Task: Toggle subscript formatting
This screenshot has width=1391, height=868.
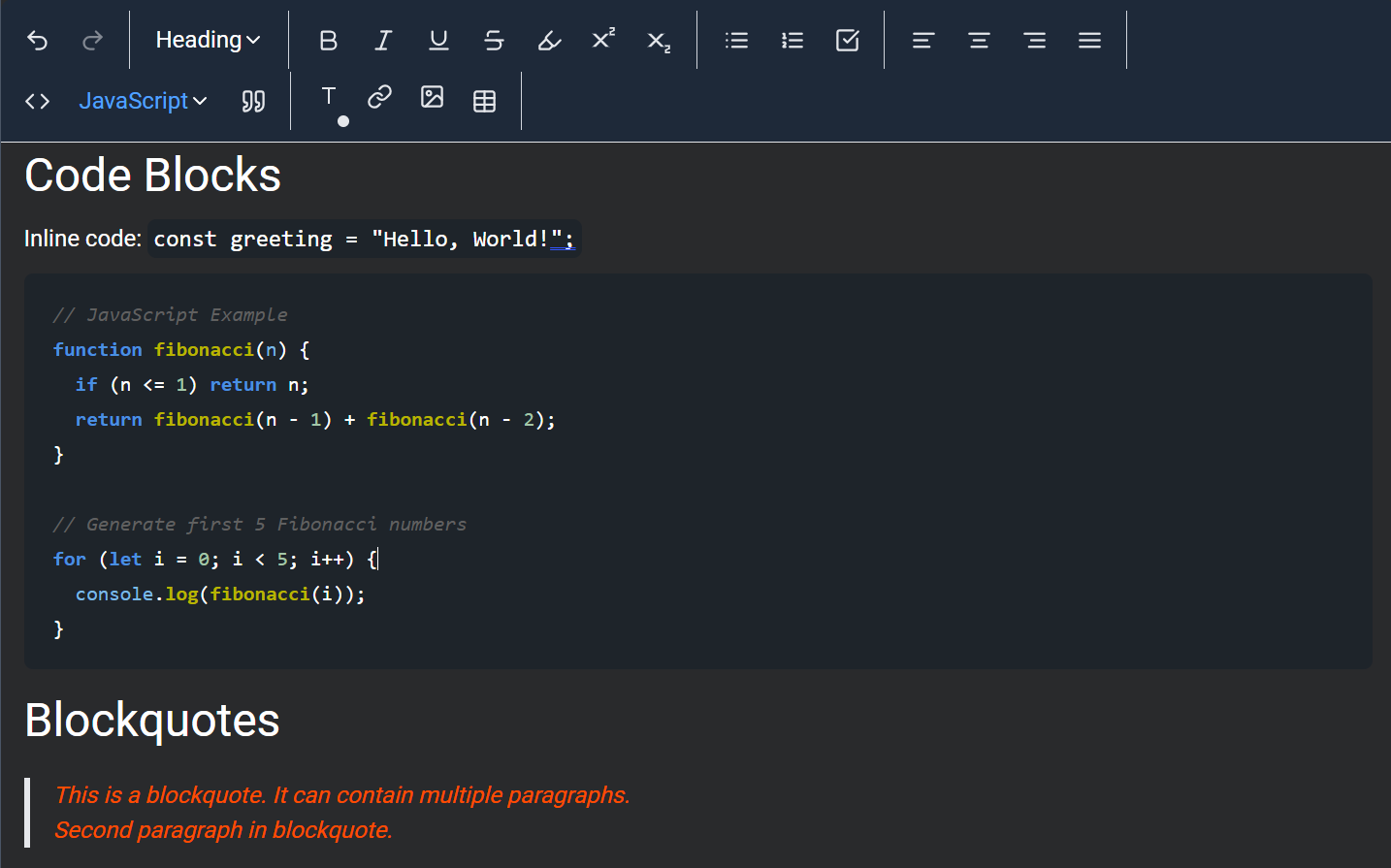Action: point(658,40)
